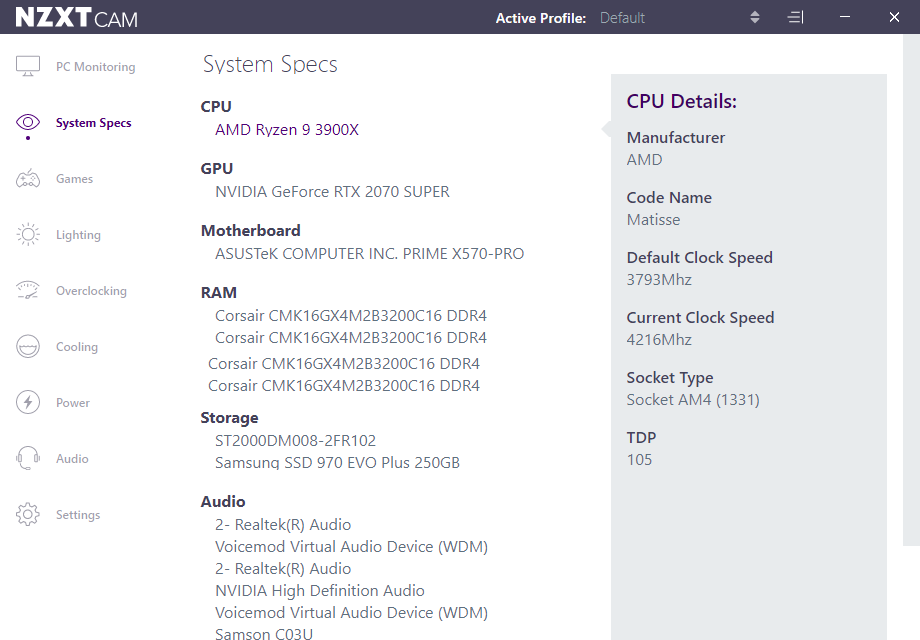Open Overclocking via the gauge icon
Image resolution: width=920 pixels, height=640 pixels.
point(28,291)
